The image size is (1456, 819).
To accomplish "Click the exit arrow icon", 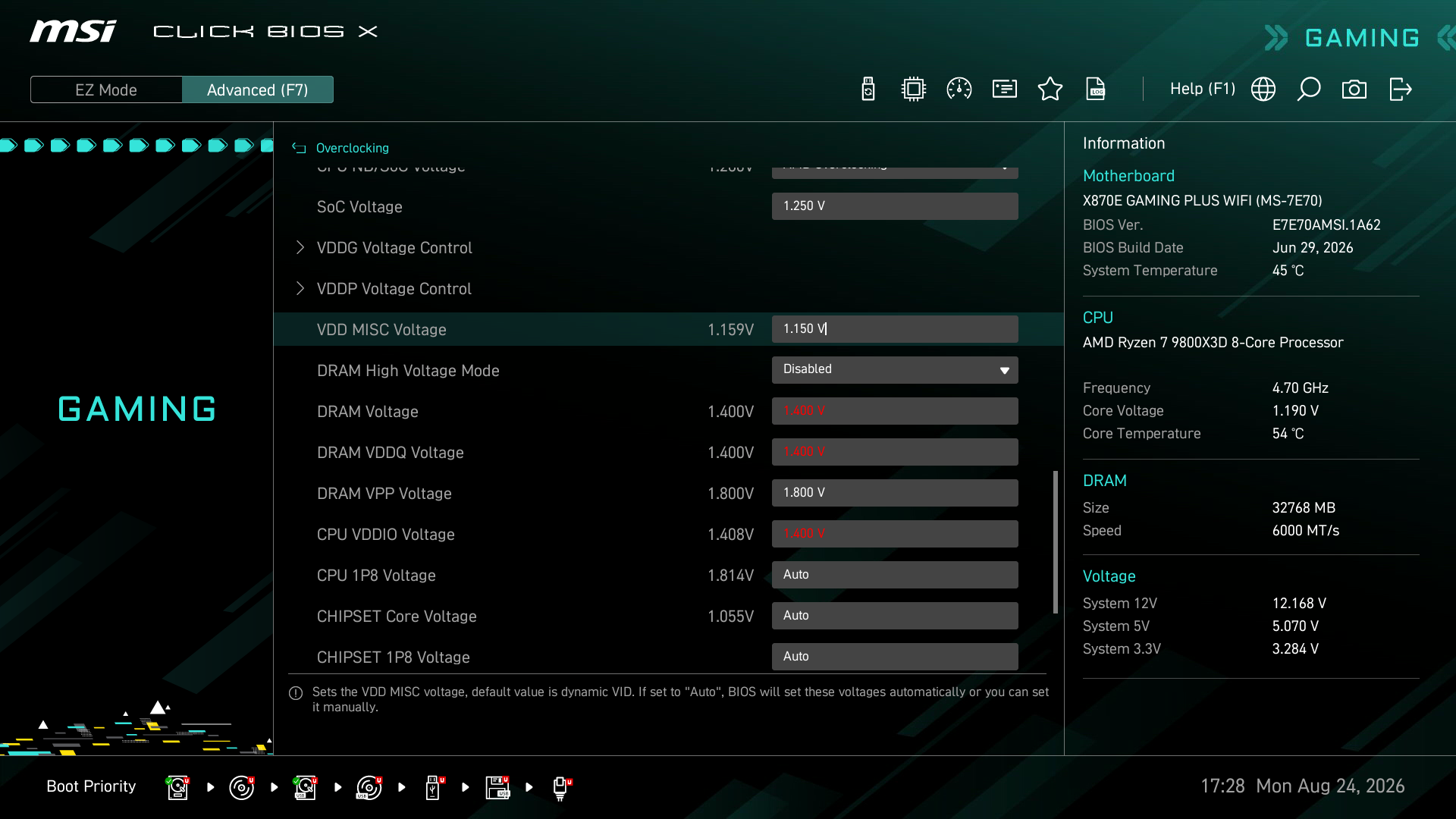I will [x=1400, y=89].
